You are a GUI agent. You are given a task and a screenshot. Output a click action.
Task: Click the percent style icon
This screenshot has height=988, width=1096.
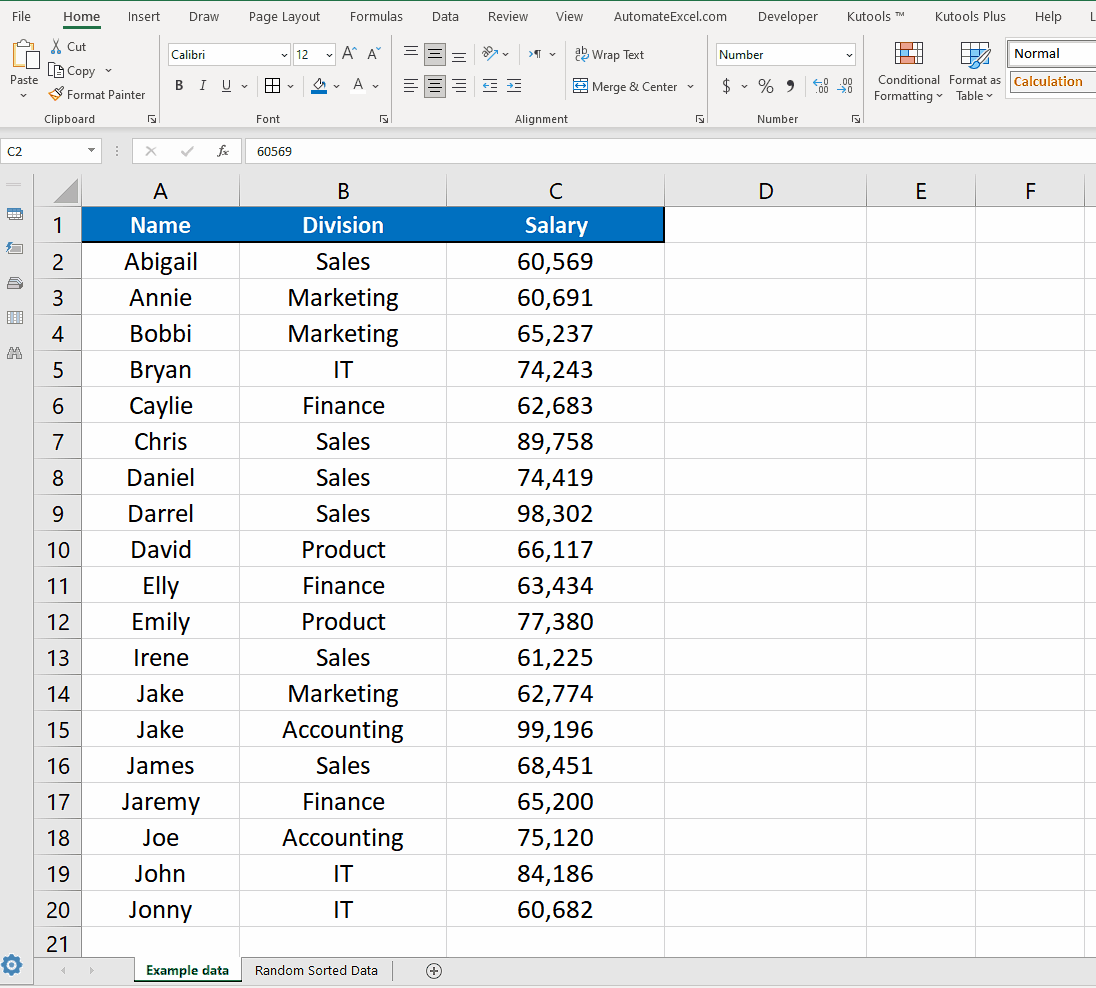(766, 86)
